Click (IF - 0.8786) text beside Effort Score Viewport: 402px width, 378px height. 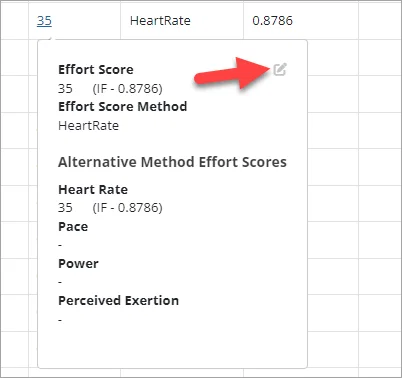point(128,89)
